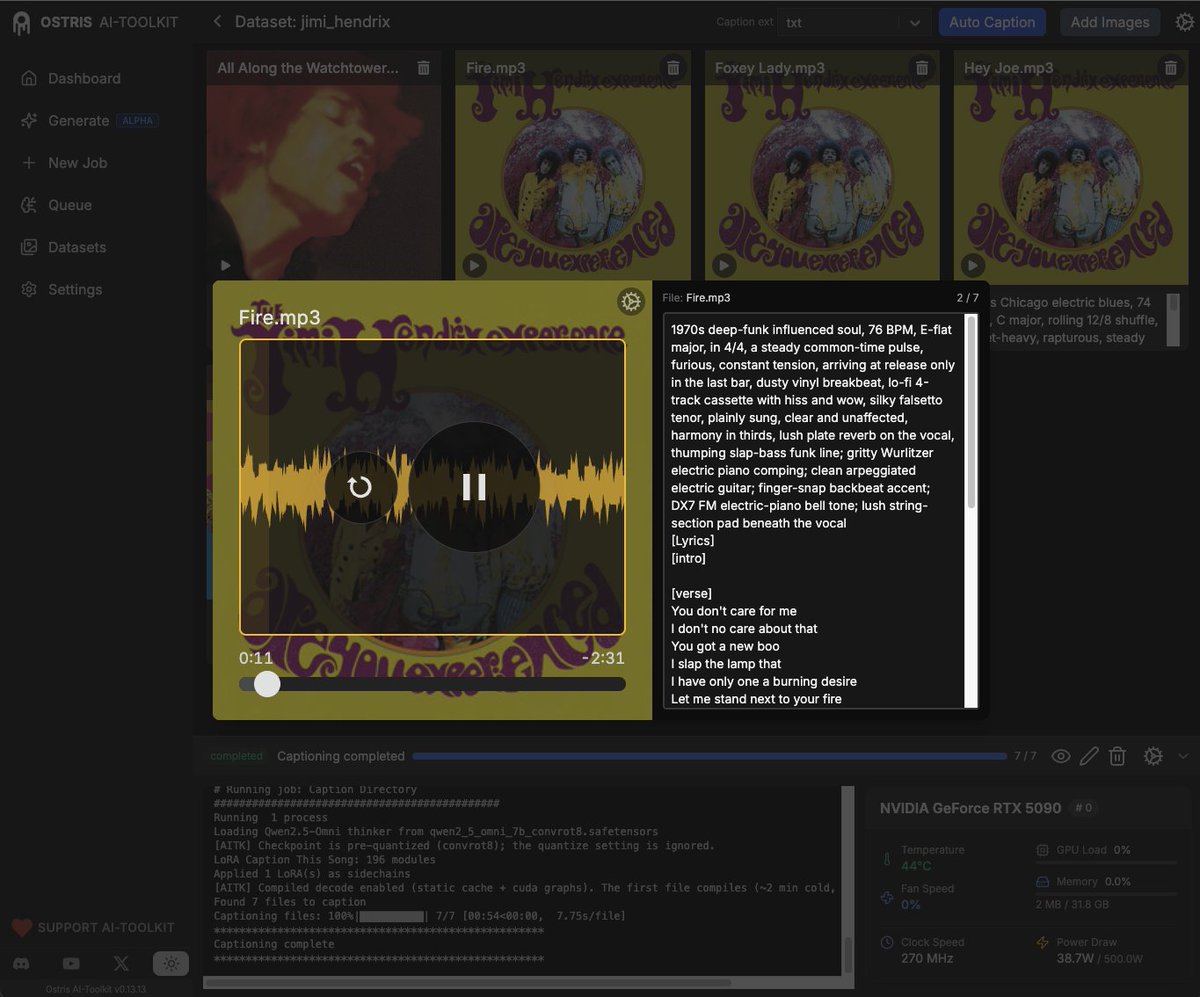Delete the All Along the Watchtower item
This screenshot has height=997, width=1200.
[x=424, y=68]
